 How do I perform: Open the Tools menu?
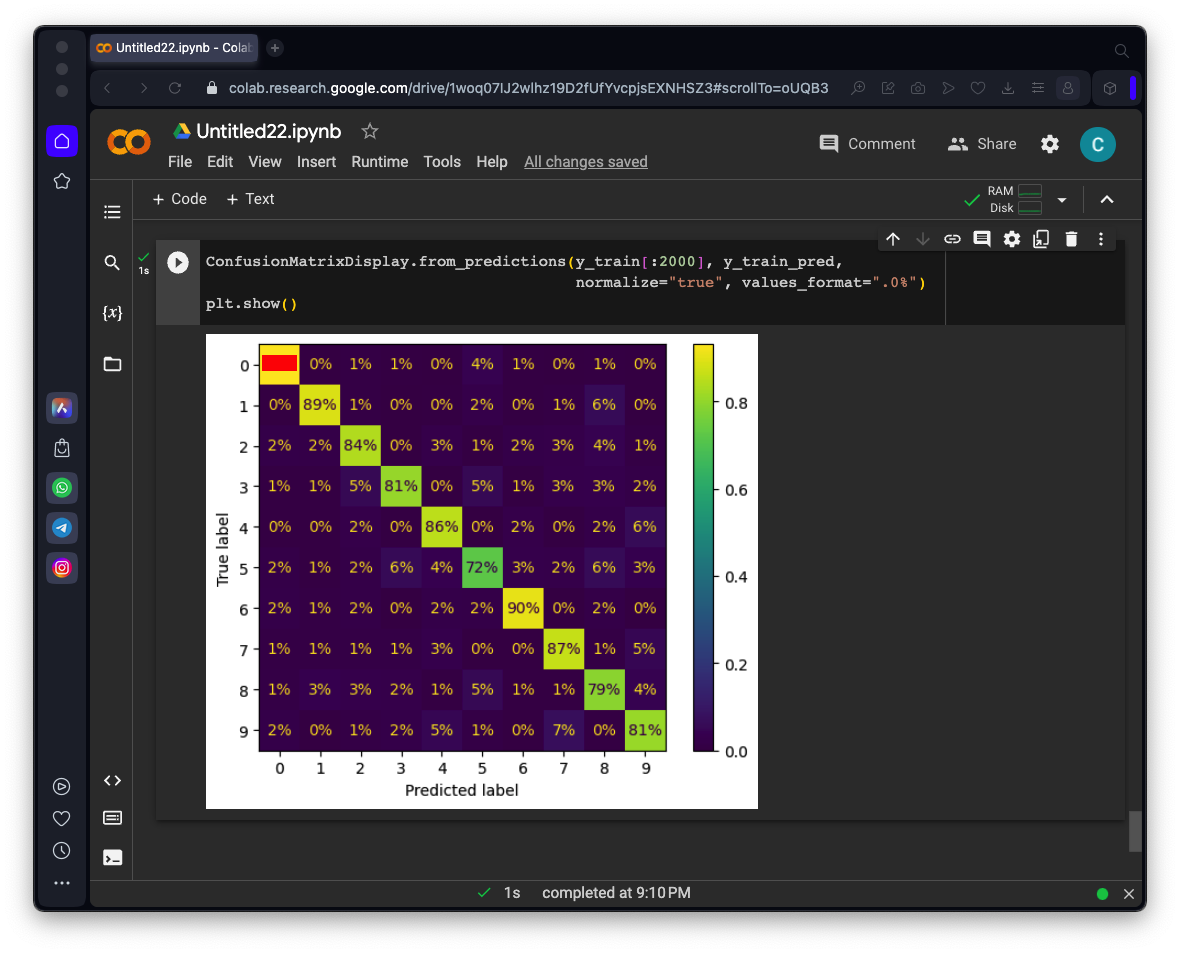[442, 162]
